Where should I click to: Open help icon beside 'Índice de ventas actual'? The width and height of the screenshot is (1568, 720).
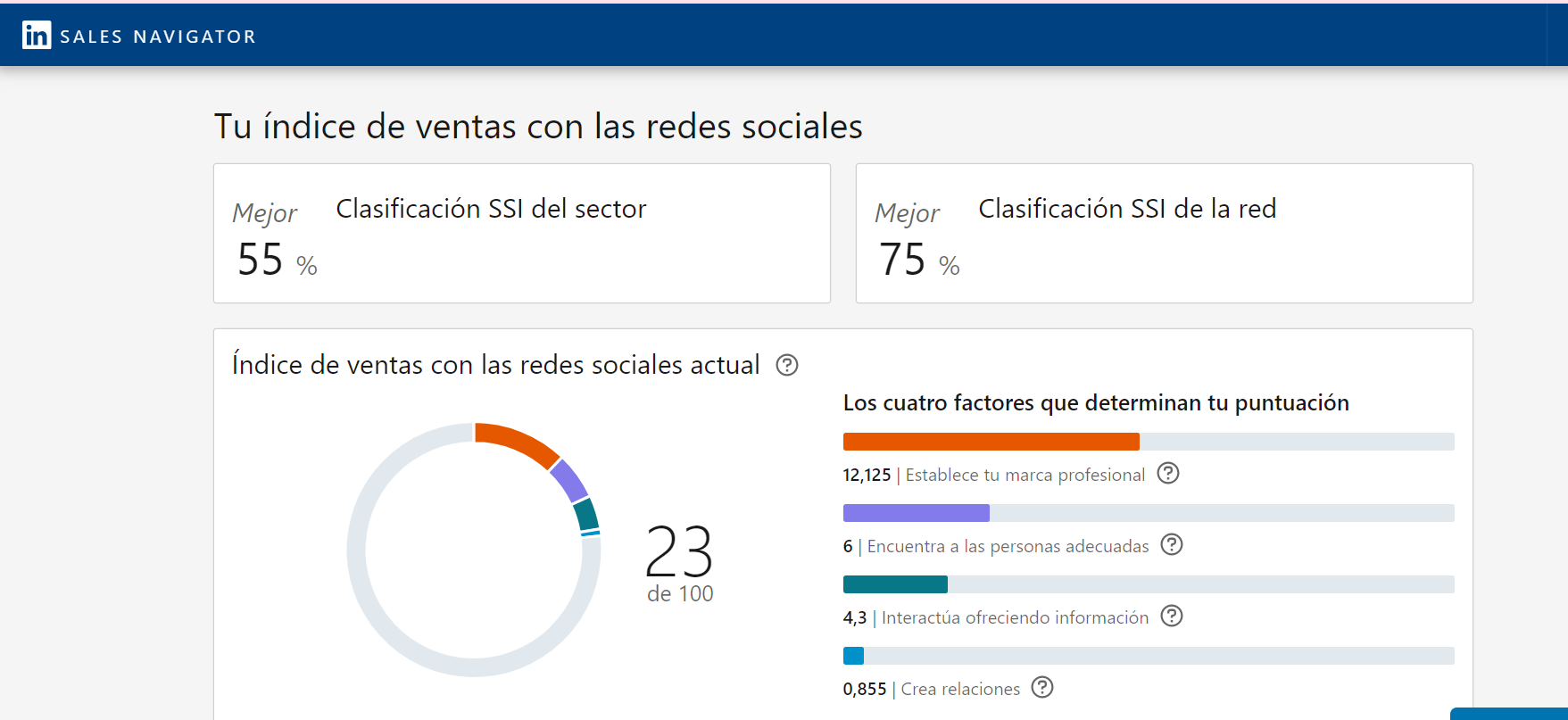click(x=787, y=365)
